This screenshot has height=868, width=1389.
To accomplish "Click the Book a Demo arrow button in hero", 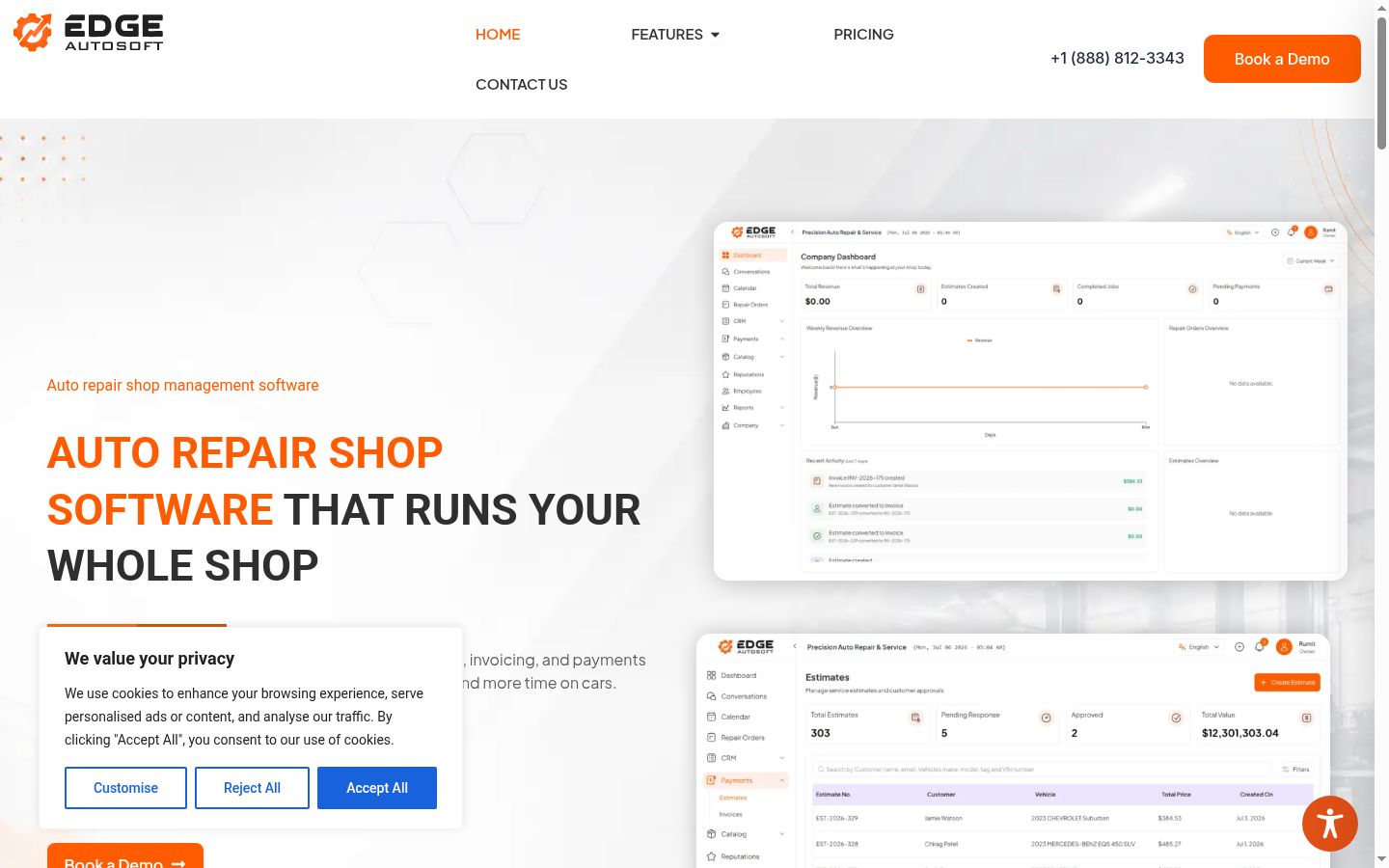I will [125, 856].
